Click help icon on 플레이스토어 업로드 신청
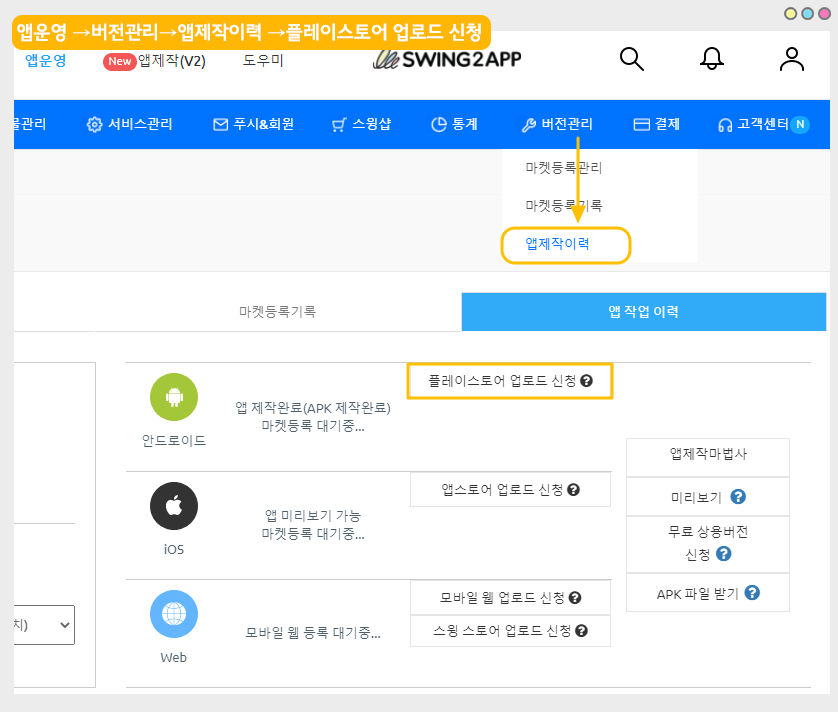838x712 pixels. point(587,381)
